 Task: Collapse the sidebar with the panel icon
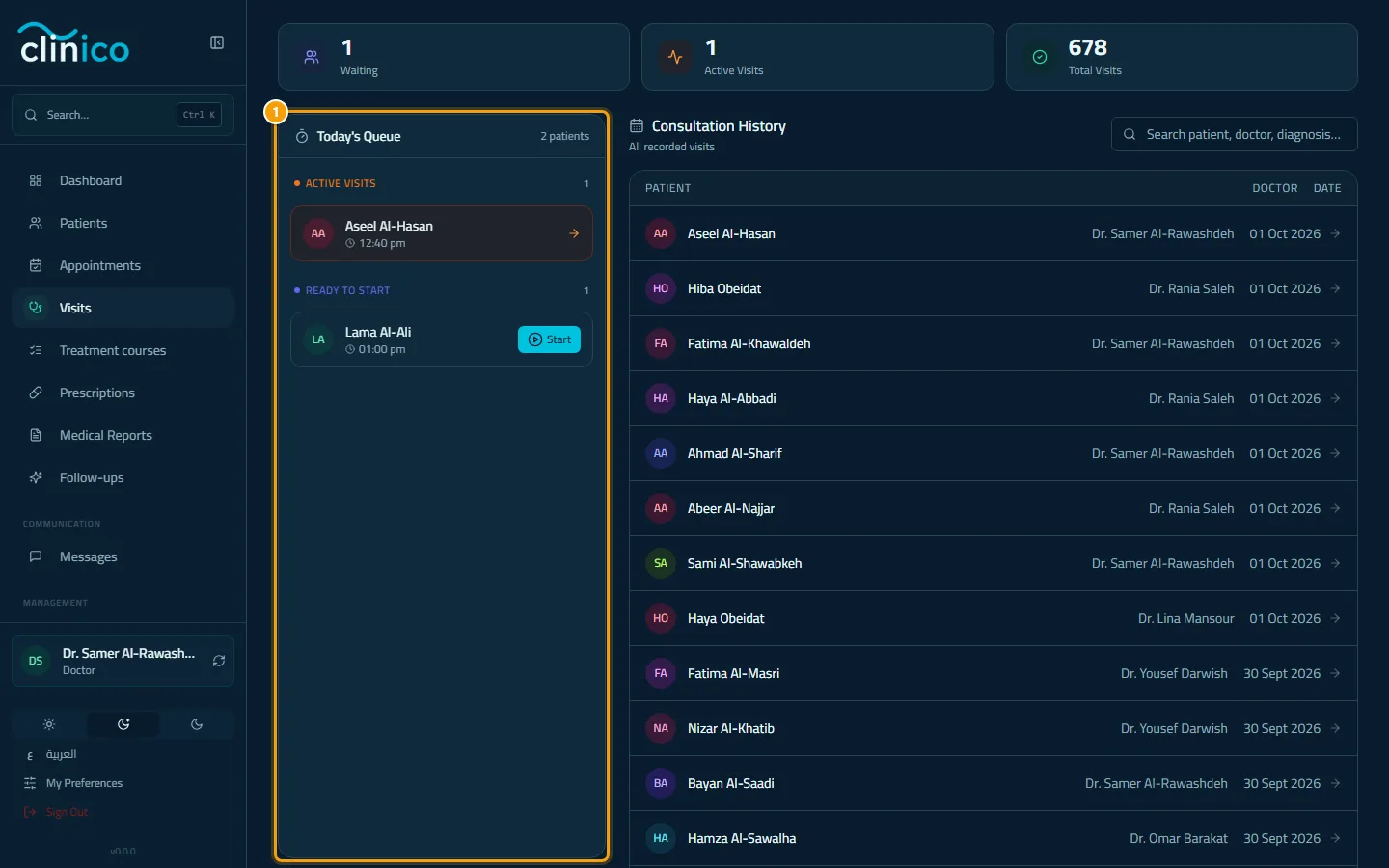[x=217, y=42]
